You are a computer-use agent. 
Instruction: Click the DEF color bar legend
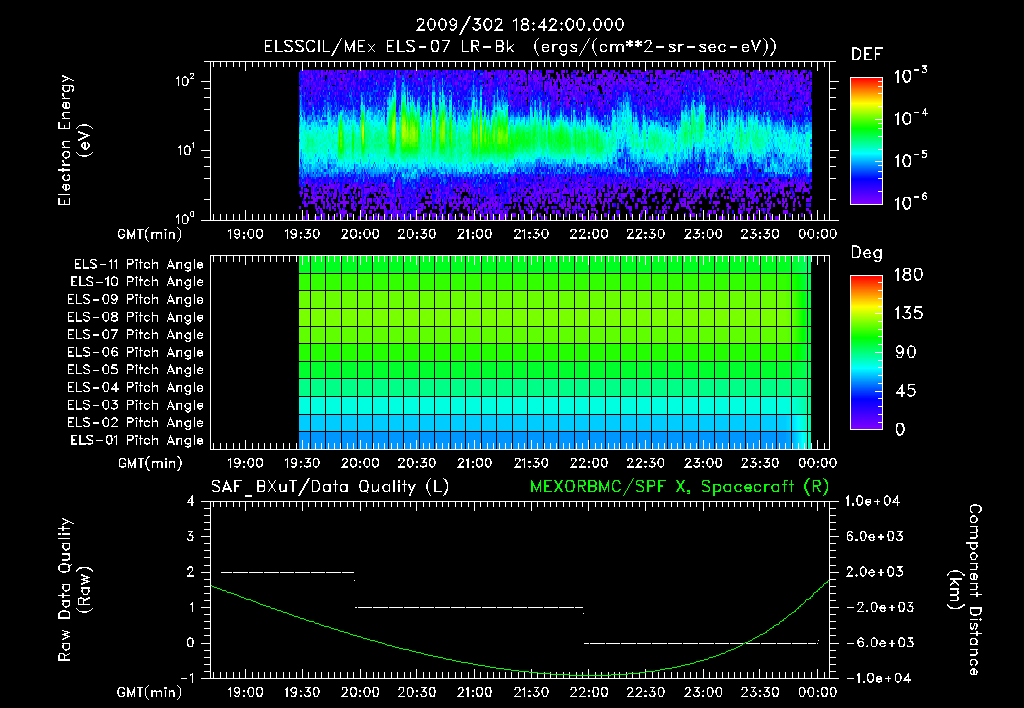[x=866, y=140]
